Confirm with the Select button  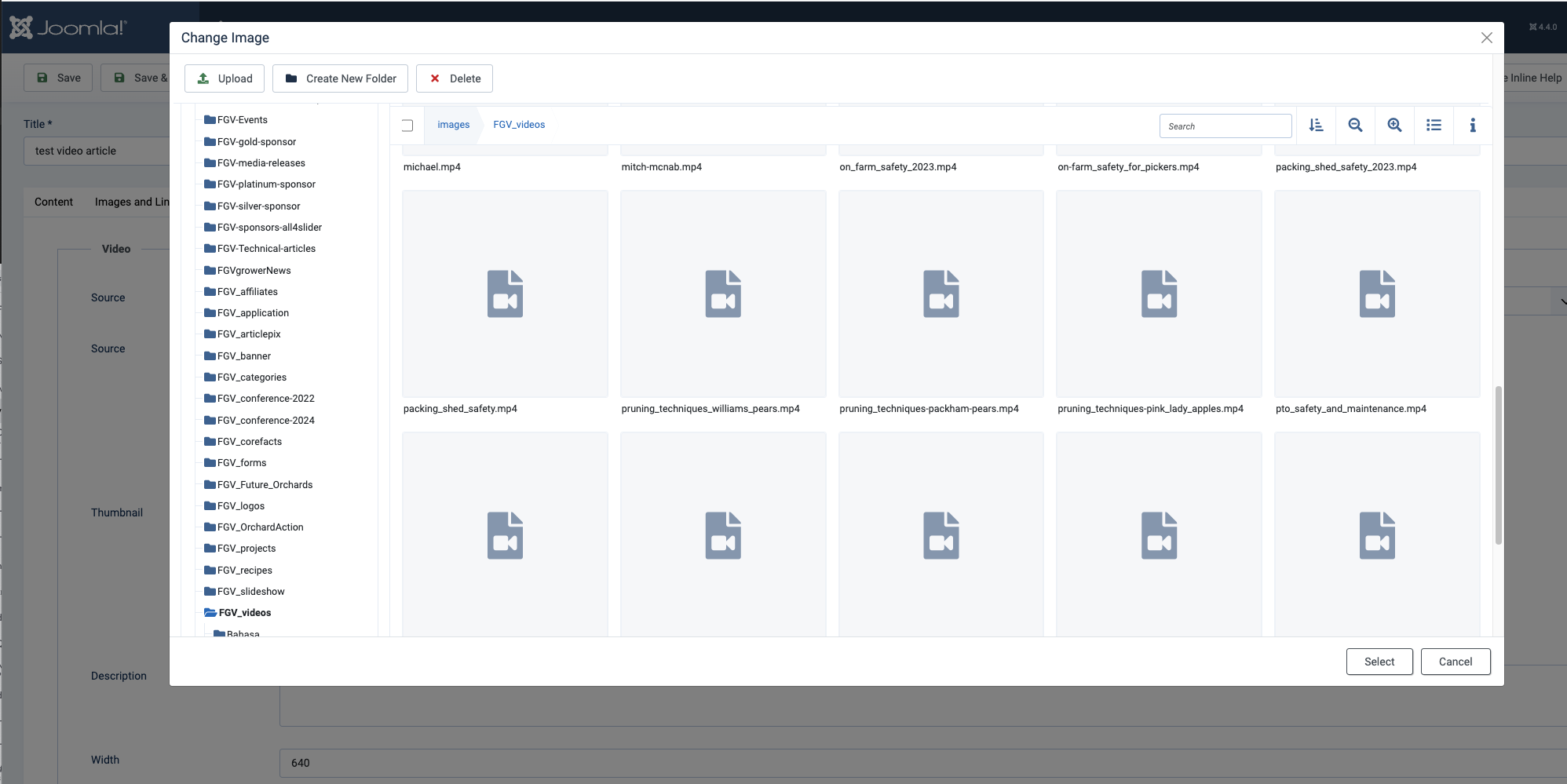(1379, 662)
